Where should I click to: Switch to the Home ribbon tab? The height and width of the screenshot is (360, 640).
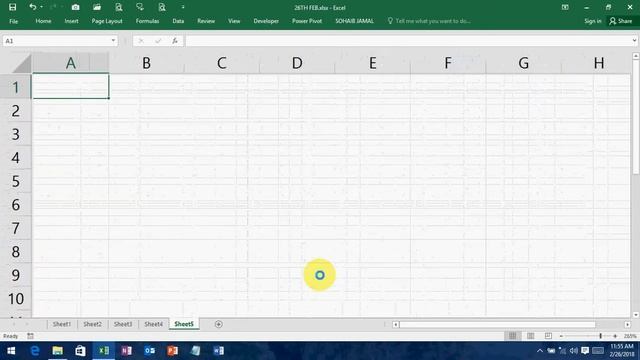43,21
